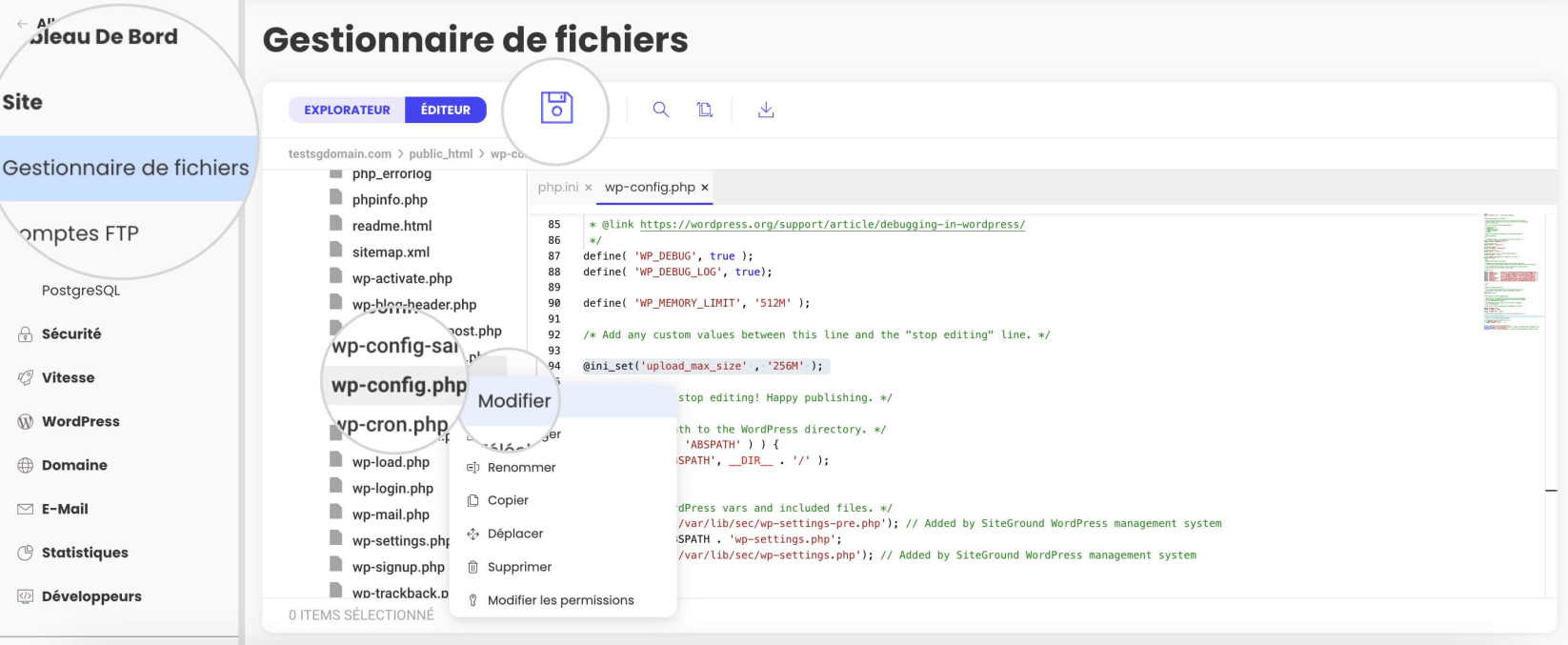Open the wordpress.org debugging link in code
The width and height of the screenshot is (1568, 645).
[833, 225]
